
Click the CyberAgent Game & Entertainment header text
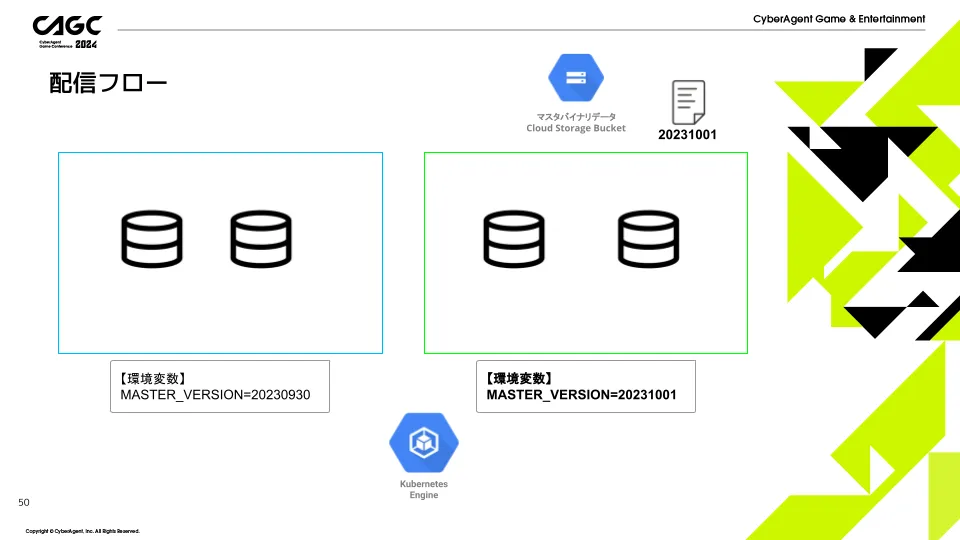839,19
